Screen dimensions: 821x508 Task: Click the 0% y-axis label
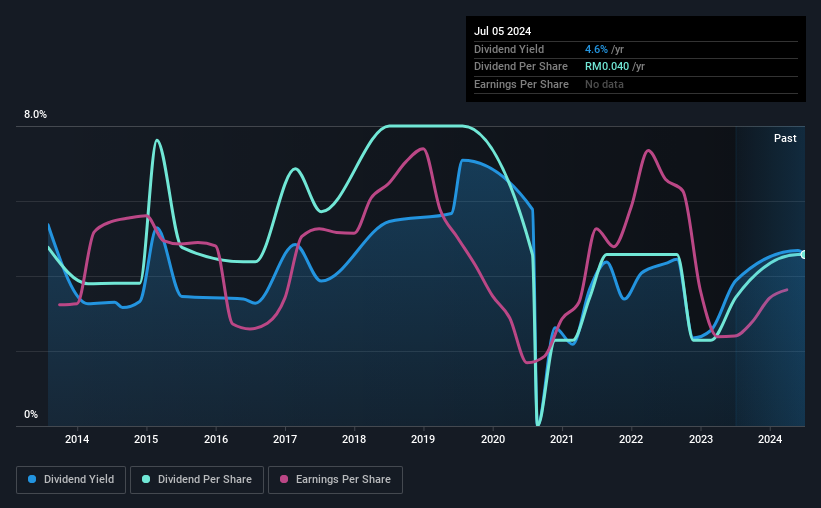[x=31, y=414]
